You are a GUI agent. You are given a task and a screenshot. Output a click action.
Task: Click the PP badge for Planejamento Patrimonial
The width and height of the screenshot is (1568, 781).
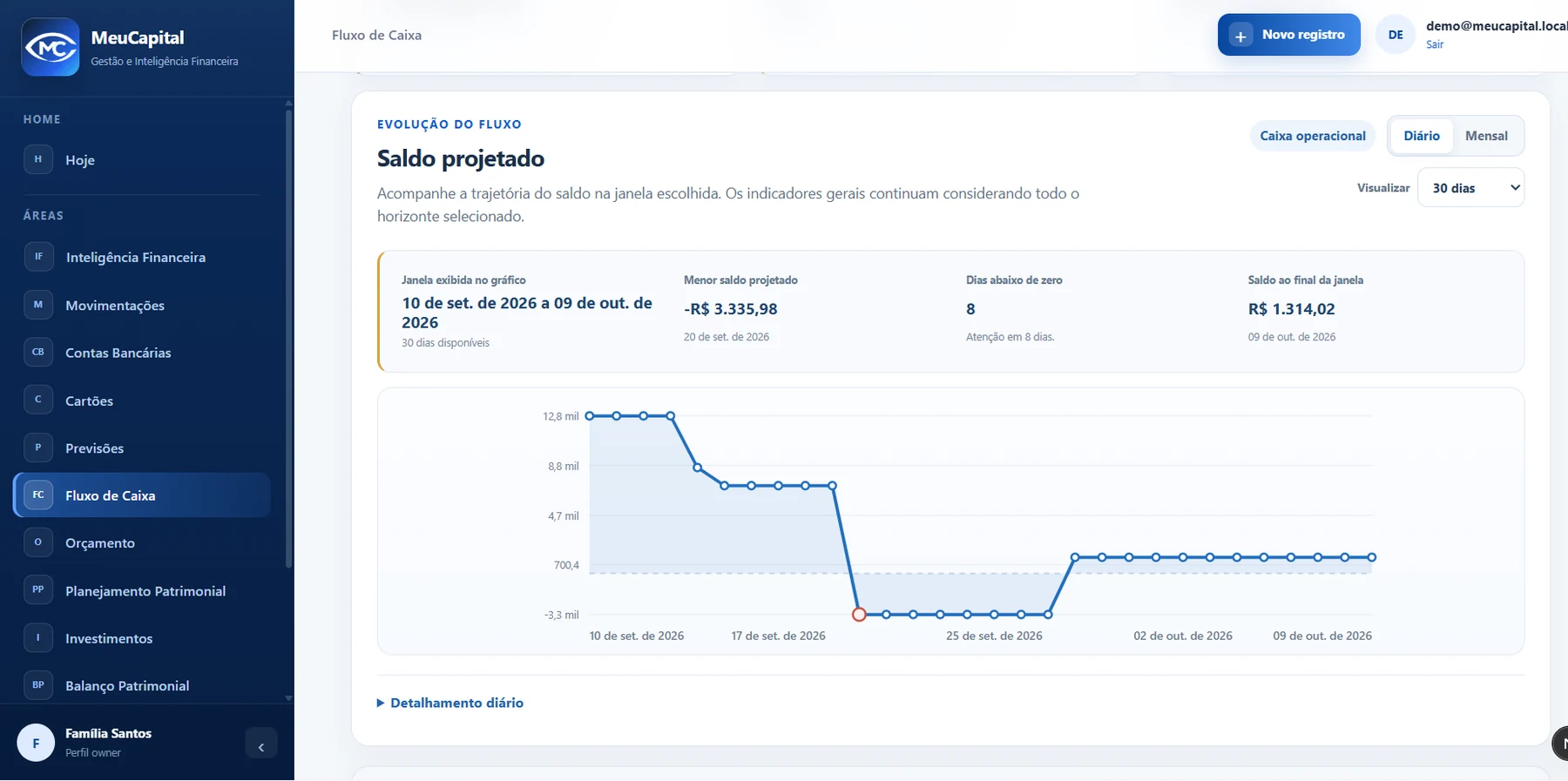(38, 589)
